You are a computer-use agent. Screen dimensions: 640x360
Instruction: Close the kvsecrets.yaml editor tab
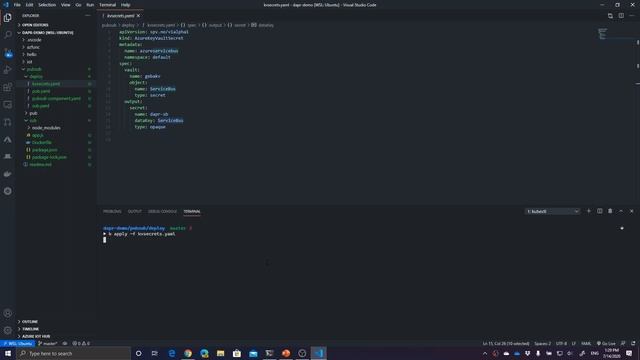(138, 16)
